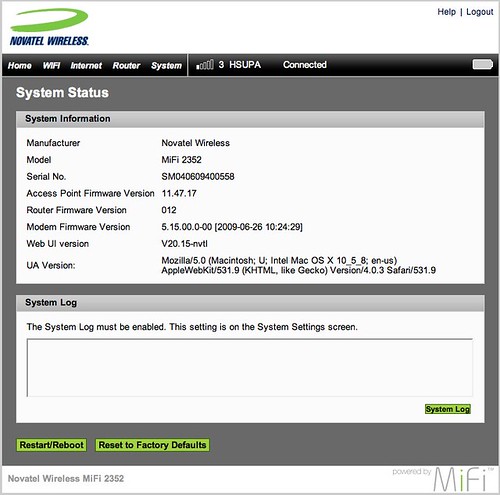The width and height of the screenshot is (500, 495).
Task: Open the Router menu
Action: pyautogui.click(x=126, y=65)
